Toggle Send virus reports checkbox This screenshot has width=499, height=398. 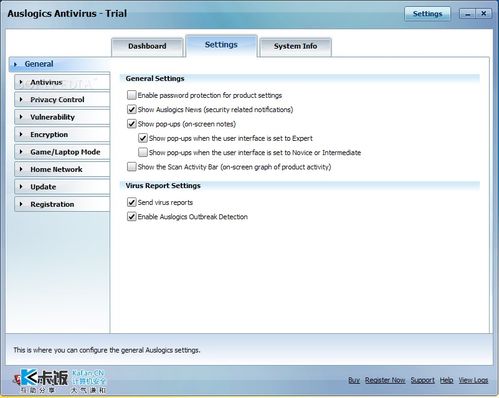tap(132, 202)
